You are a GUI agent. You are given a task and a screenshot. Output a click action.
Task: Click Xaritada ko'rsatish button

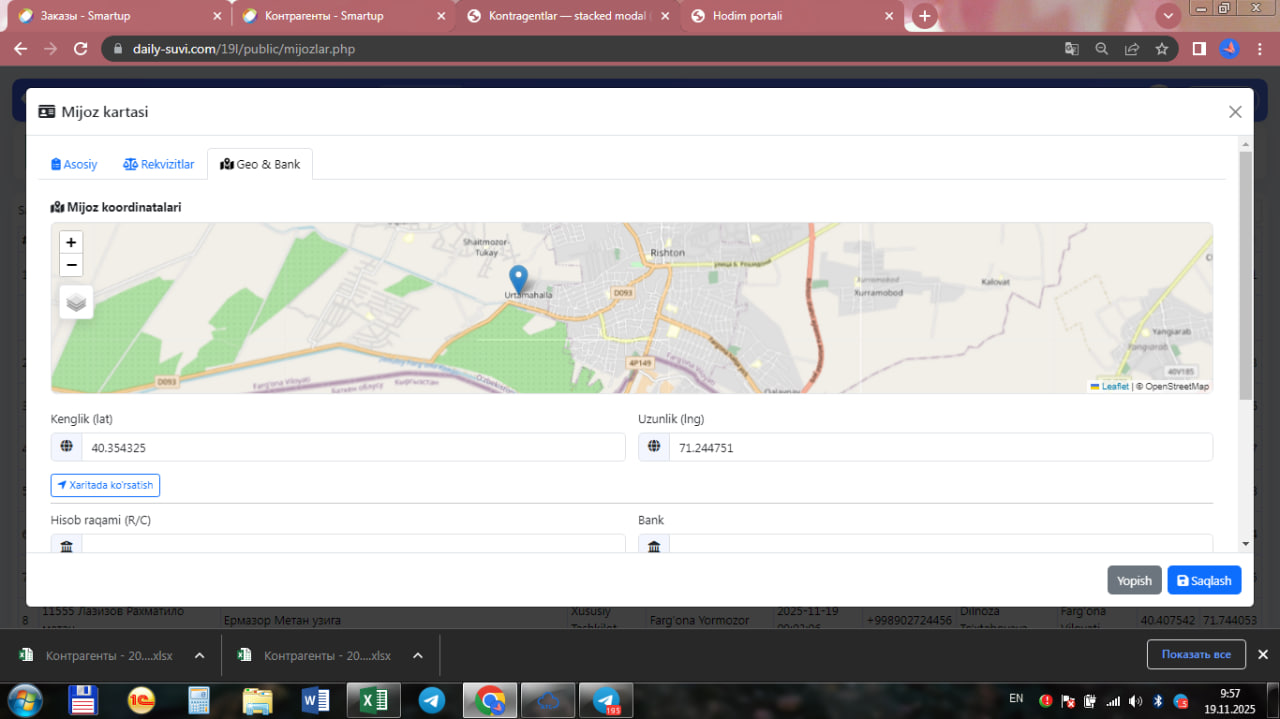[x=105, y=485]
